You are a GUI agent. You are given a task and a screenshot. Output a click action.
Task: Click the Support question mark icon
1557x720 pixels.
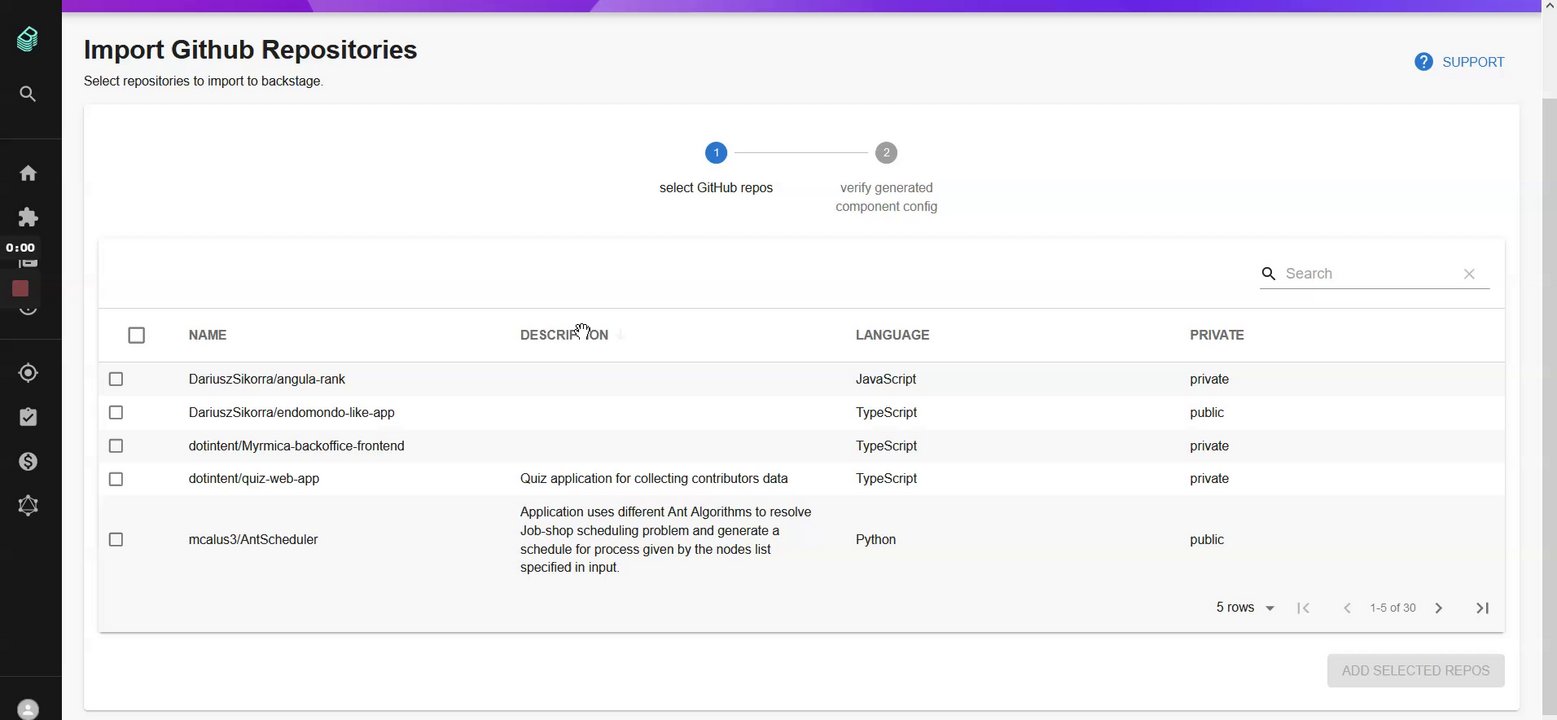[x=1423, y=62]
